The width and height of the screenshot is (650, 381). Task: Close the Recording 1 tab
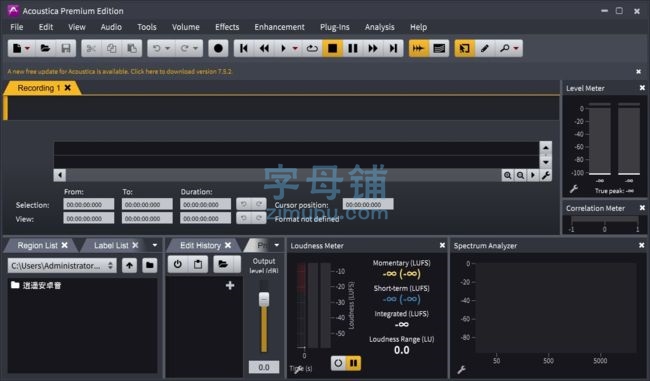pos(68,87)
